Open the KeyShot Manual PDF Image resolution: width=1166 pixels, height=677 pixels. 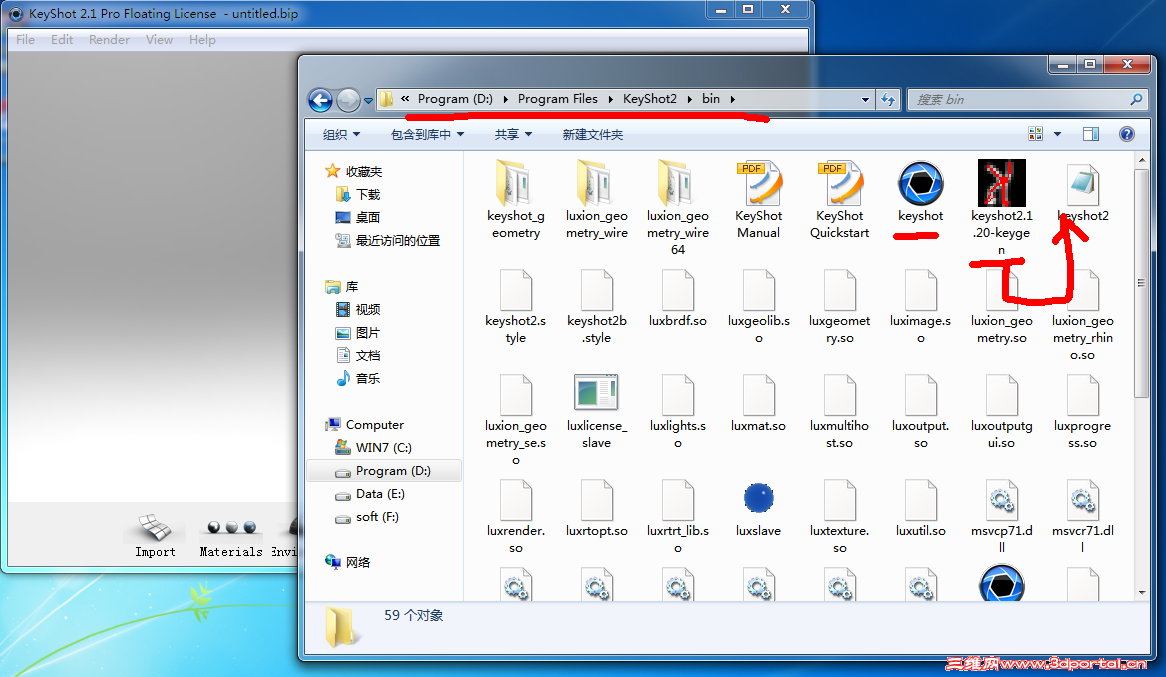click(x=758, y=199)
